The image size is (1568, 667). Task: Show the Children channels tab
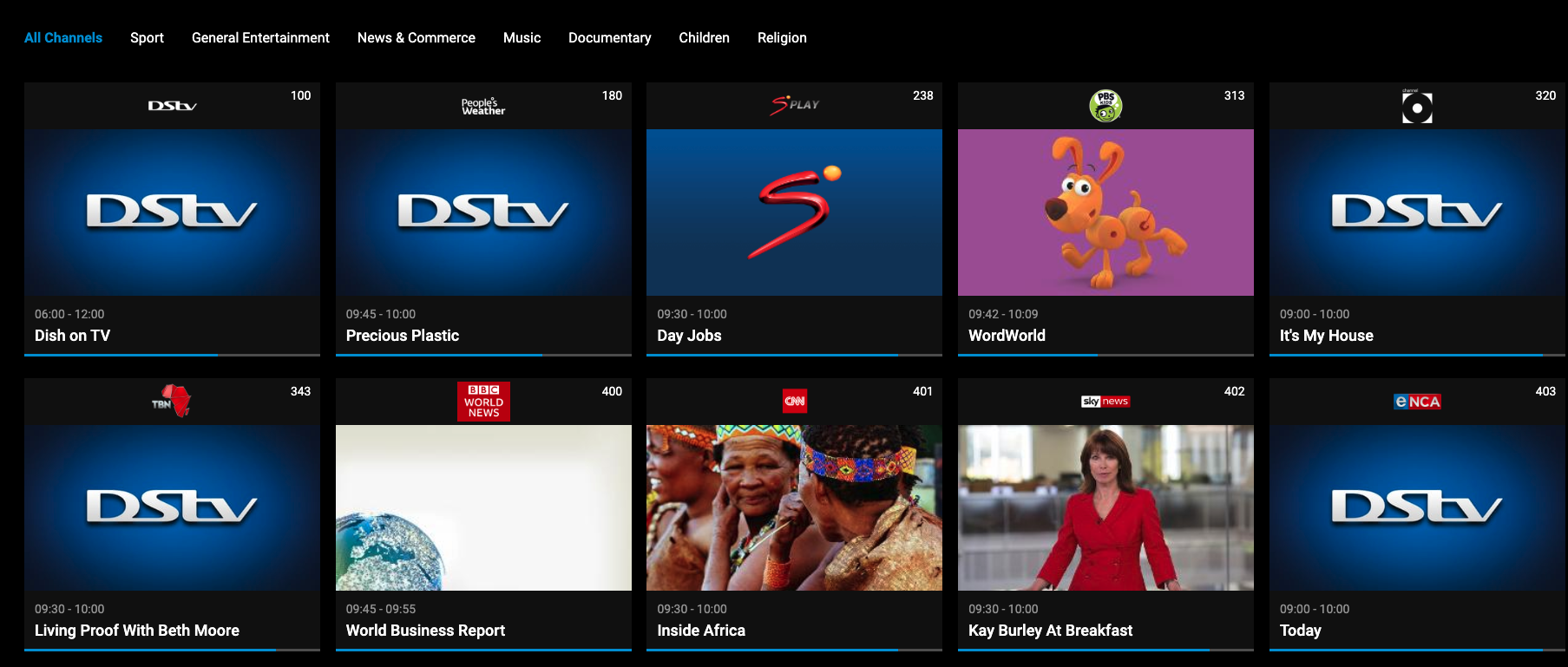(704, 38)
